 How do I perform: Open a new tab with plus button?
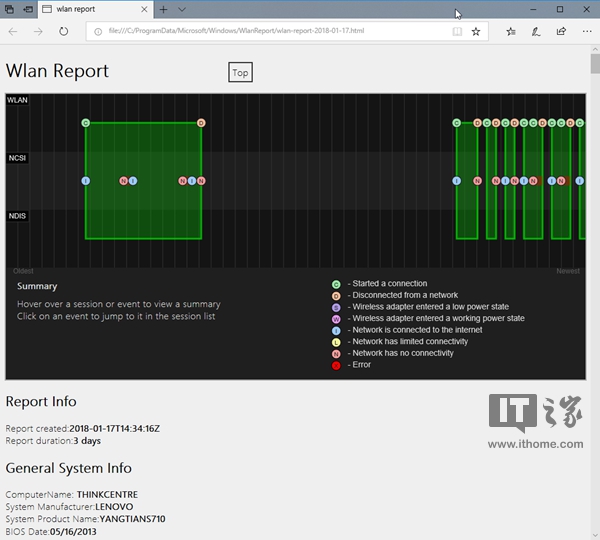[x=164, y=9]
